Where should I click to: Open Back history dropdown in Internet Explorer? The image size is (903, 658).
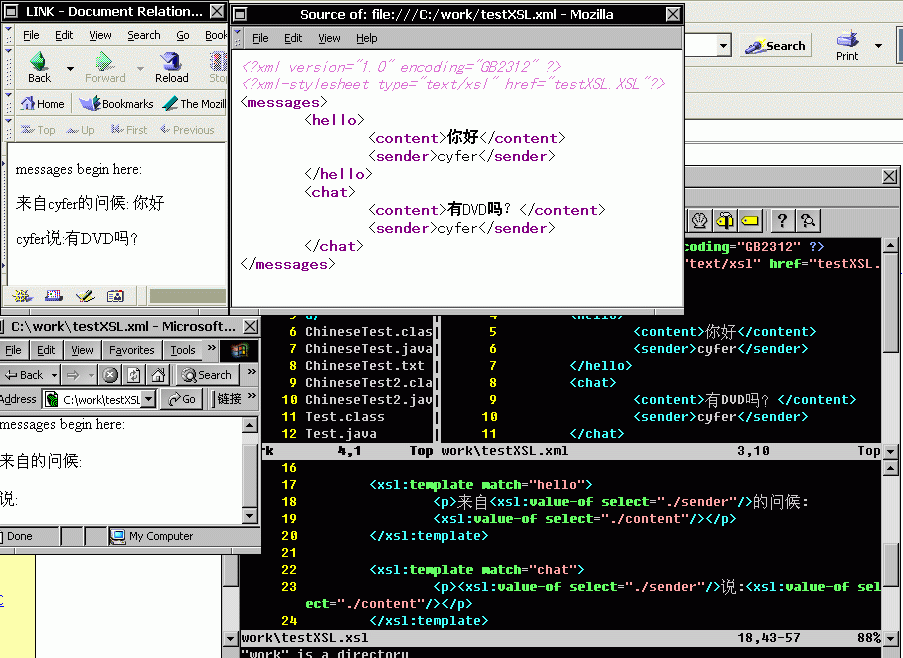point(54,375)
